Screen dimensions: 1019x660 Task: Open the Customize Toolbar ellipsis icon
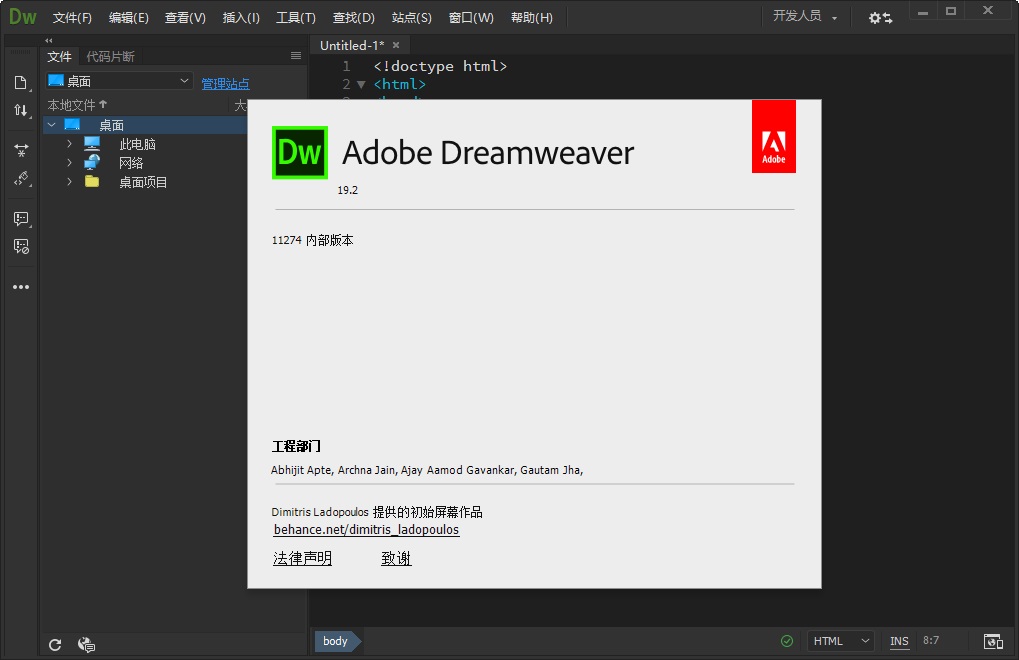point(22,287)
